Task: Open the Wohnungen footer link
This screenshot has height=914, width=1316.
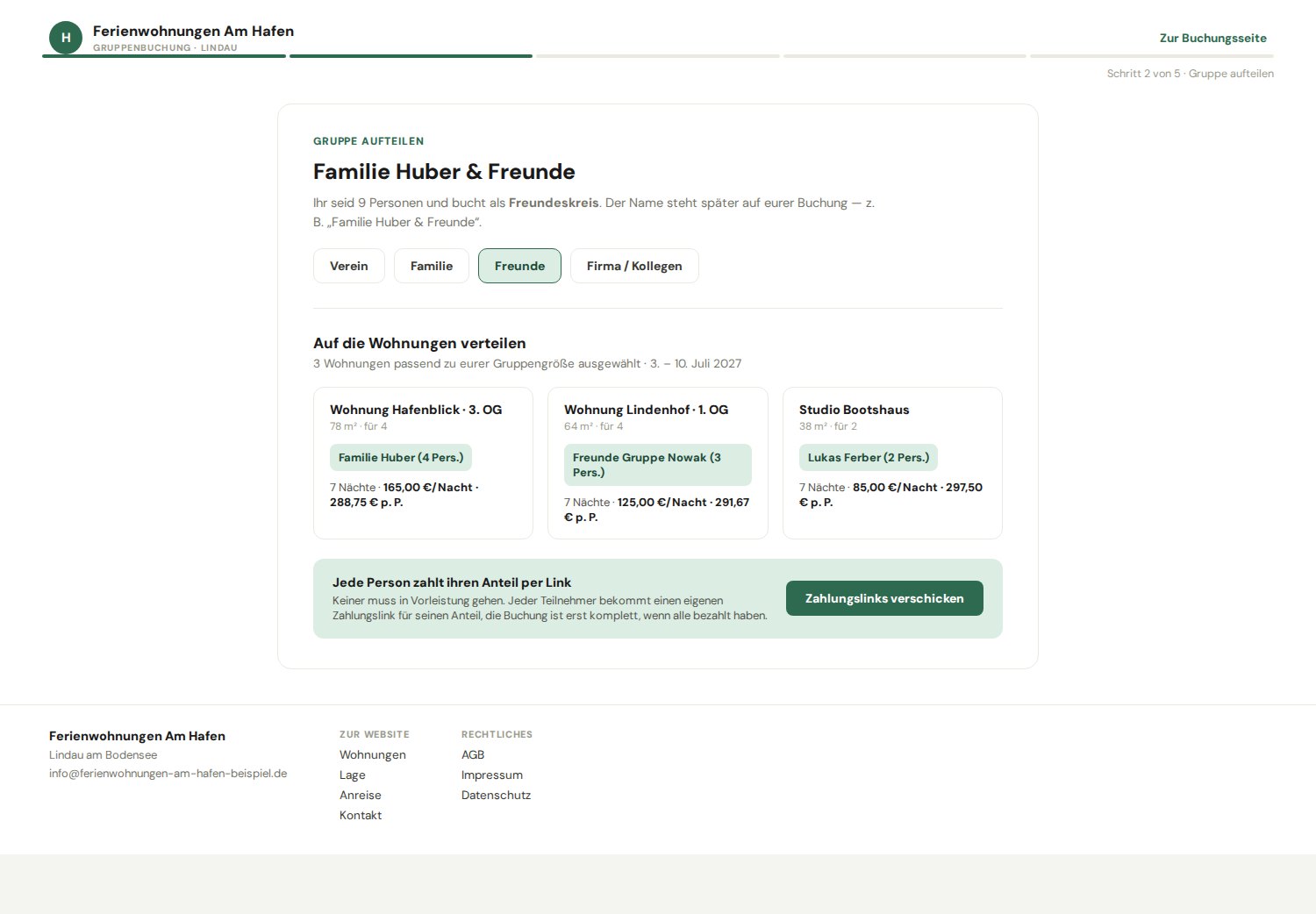Action: 373,754
